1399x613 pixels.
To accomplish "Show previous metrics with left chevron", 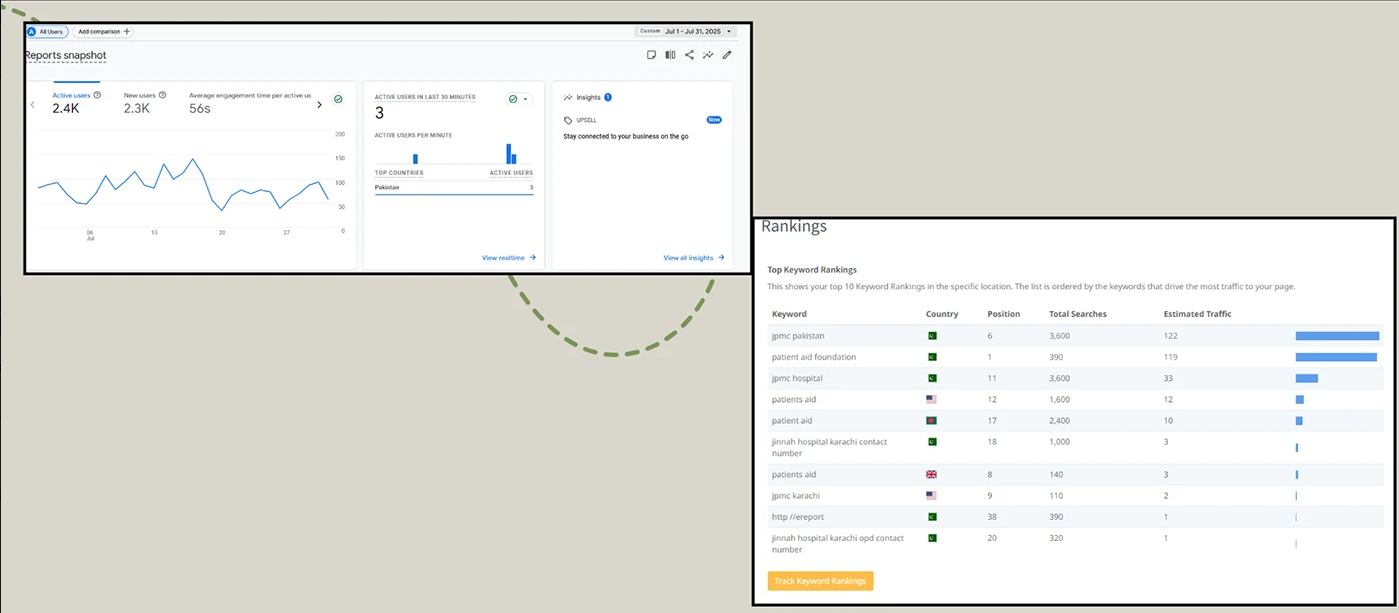I will coord(32,104).
